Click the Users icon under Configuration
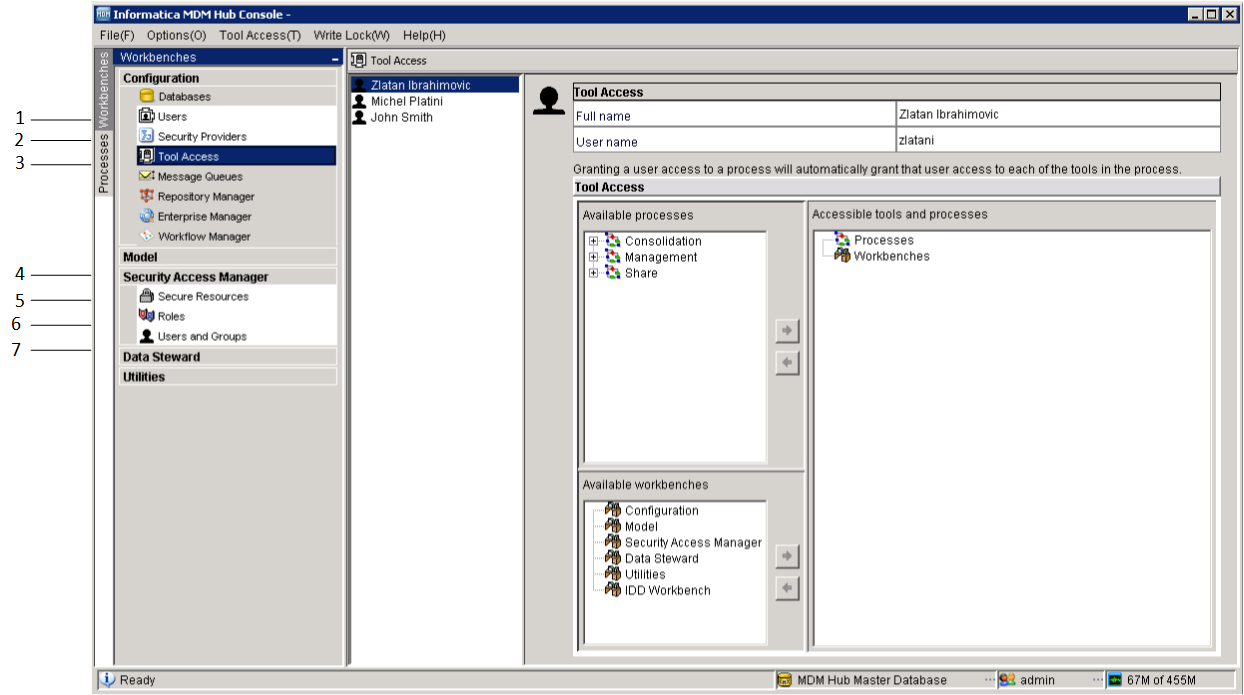This screenshot has height=695, width=1244. pyautogui.click(x=146, y=116)
